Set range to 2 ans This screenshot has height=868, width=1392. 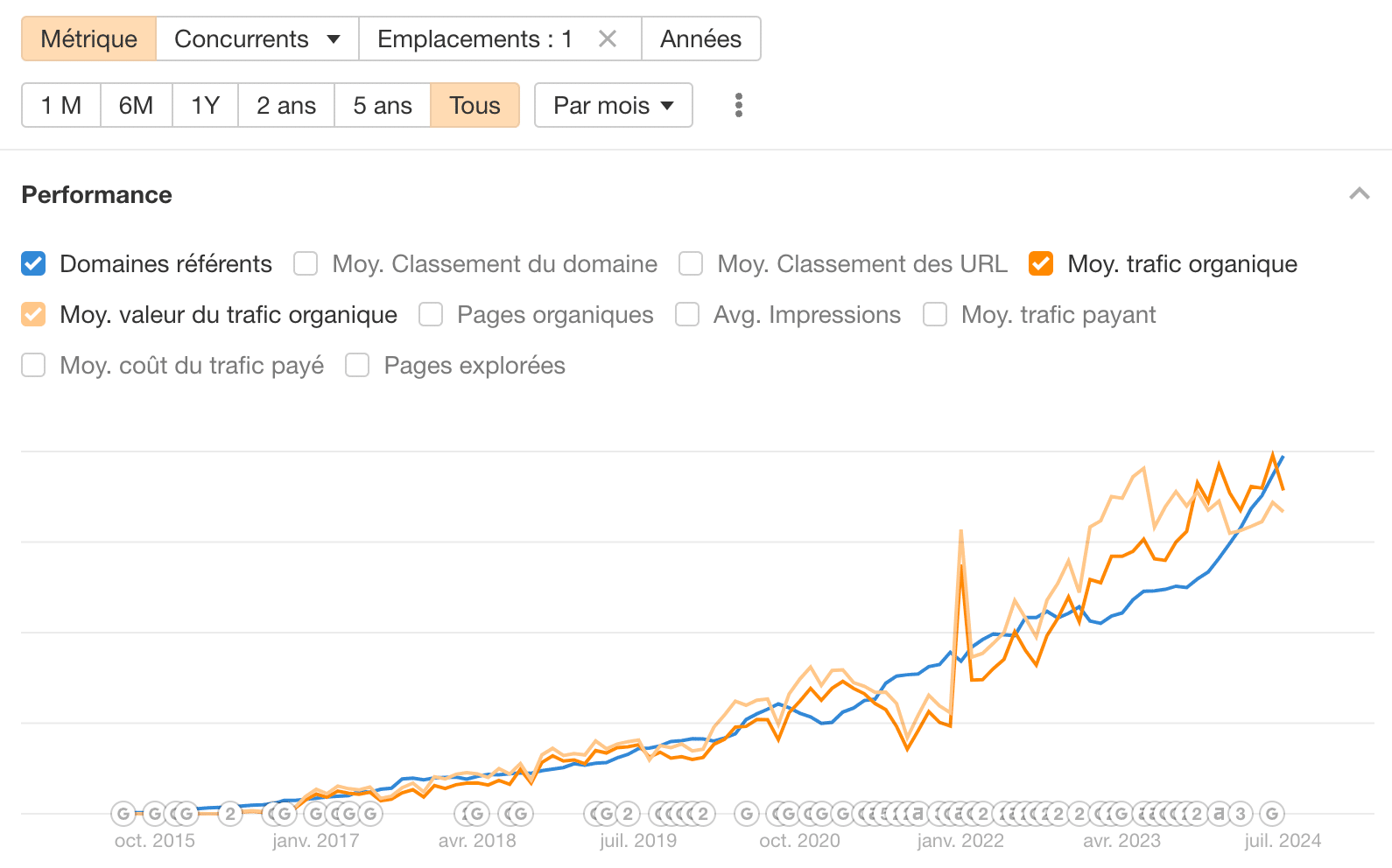pos(286,105)
